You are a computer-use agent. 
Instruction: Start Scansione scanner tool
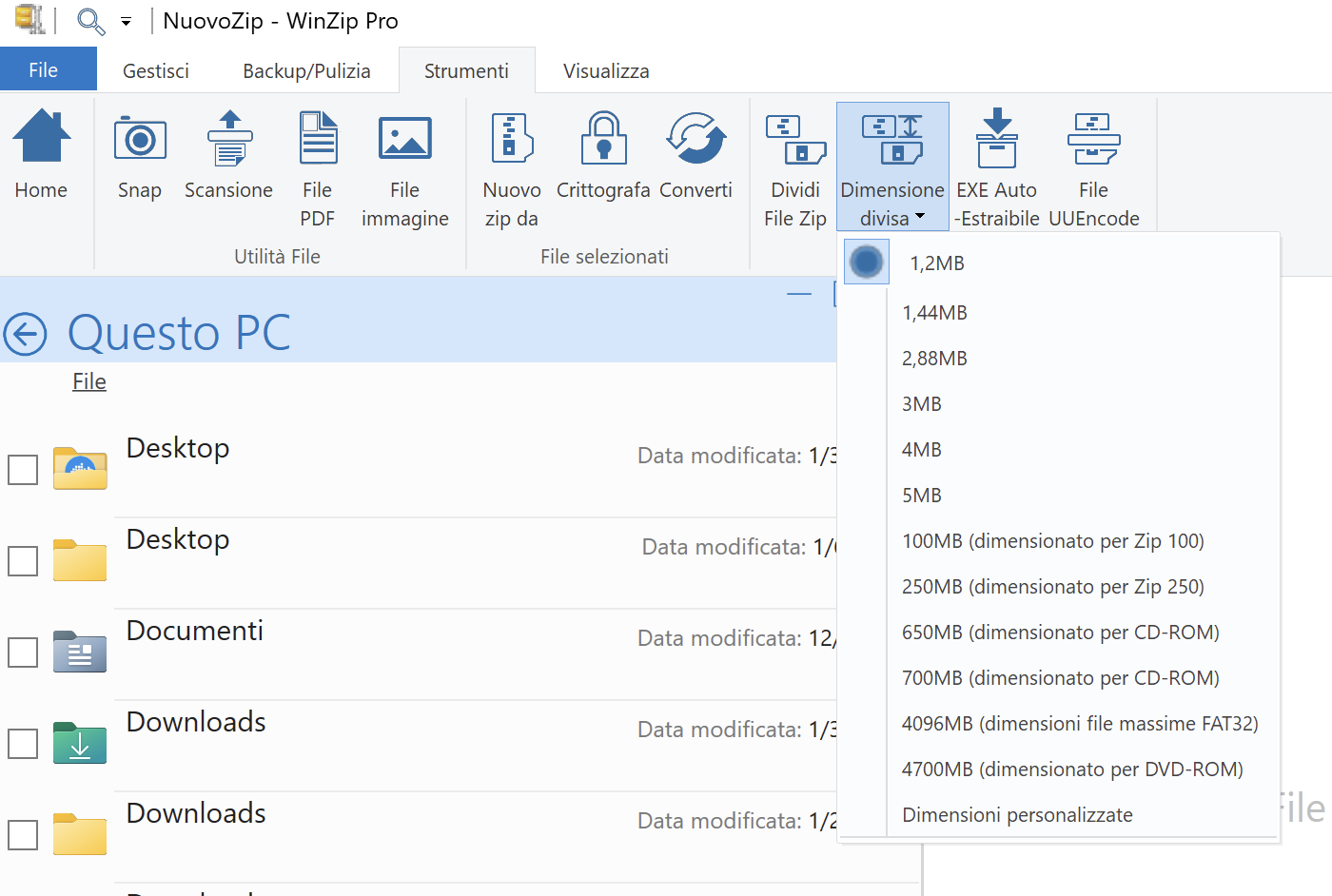(228, 157)
